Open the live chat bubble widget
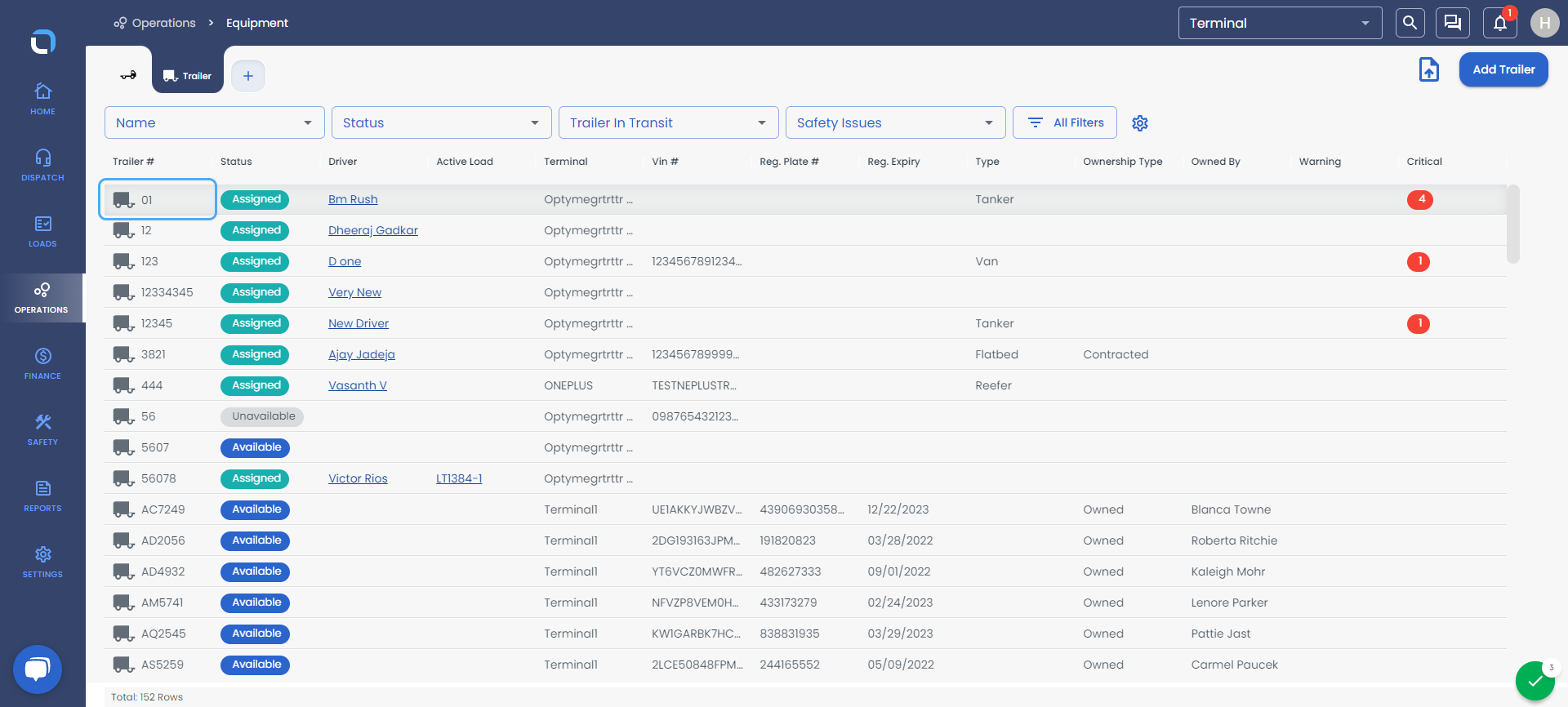Viewport: 1568px width, 707px height. point(38,669)
